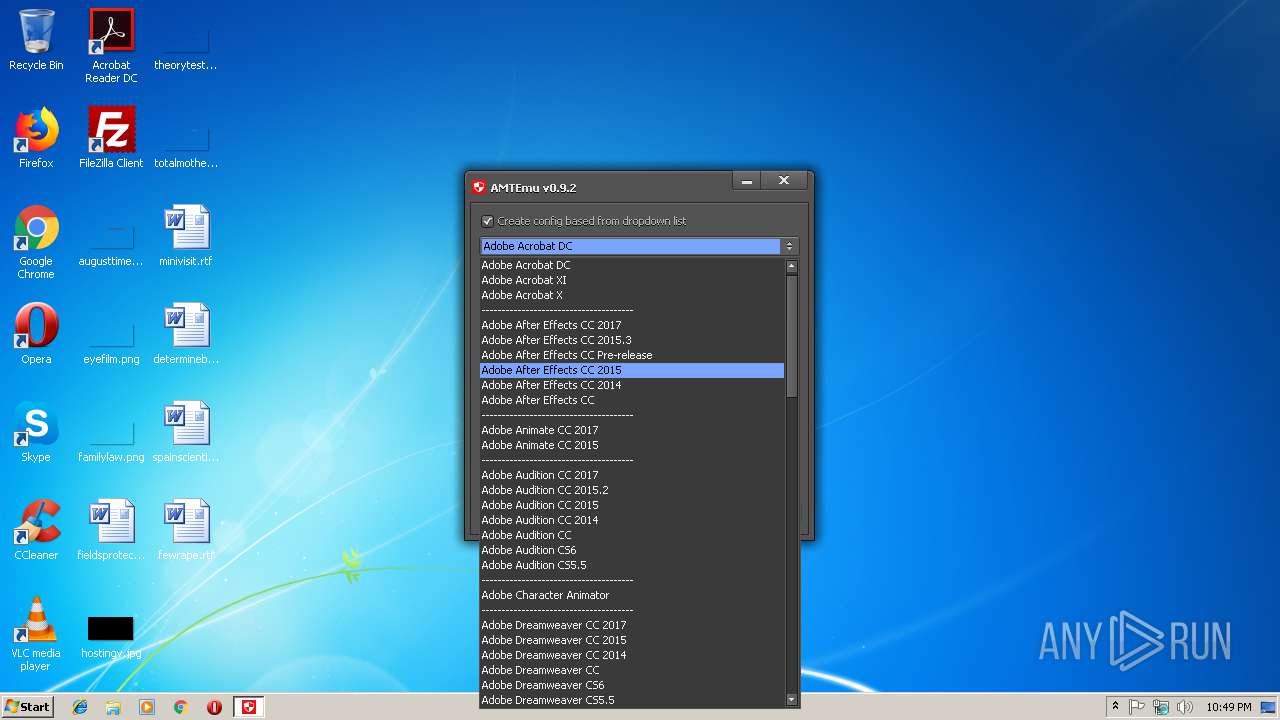Collapse the Adobe Acrobat DC dropdown

click(789, 246)
